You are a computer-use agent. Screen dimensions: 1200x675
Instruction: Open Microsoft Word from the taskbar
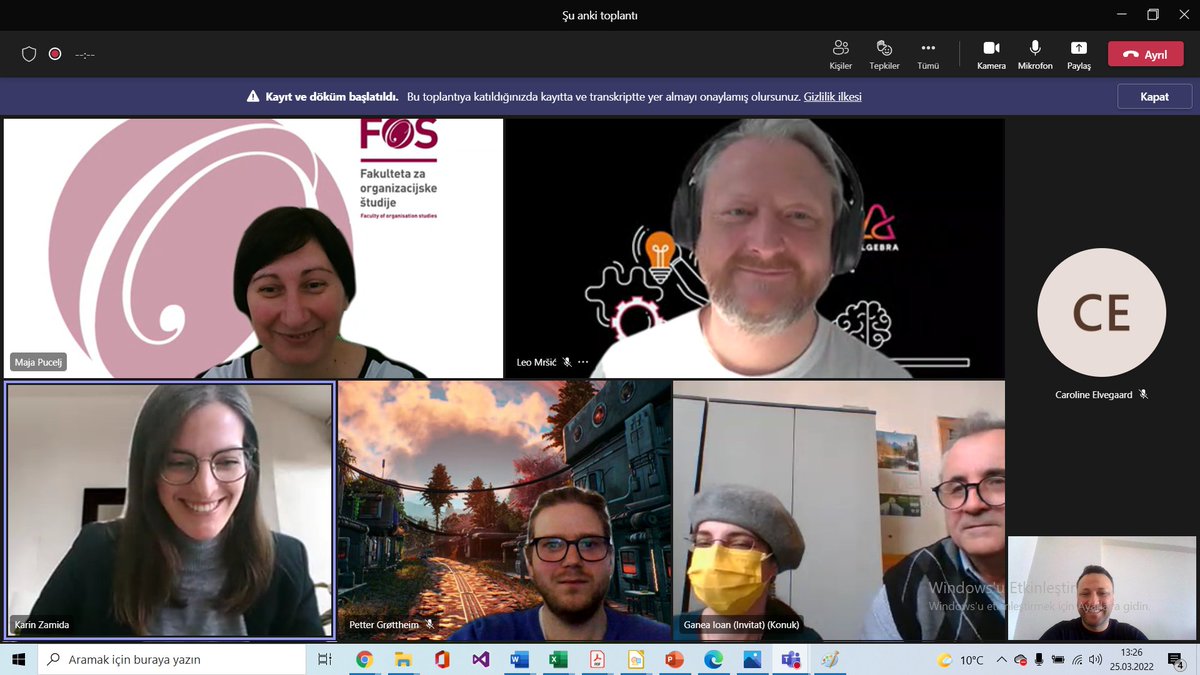pos(519,660)
